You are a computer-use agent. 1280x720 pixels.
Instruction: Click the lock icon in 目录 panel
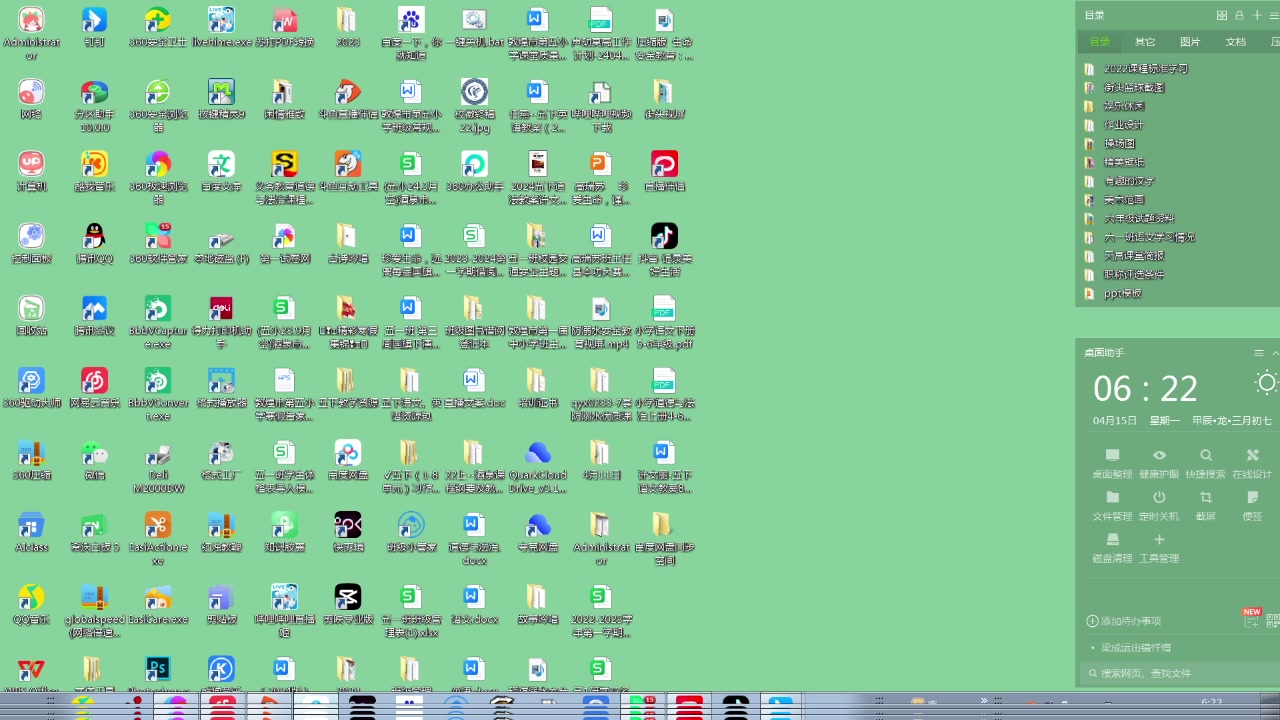click(1239, 15)
